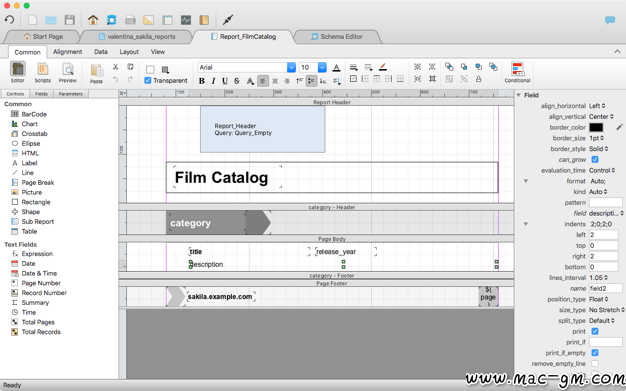
Task: Click the Bold formatting icon
Action: 202,81
